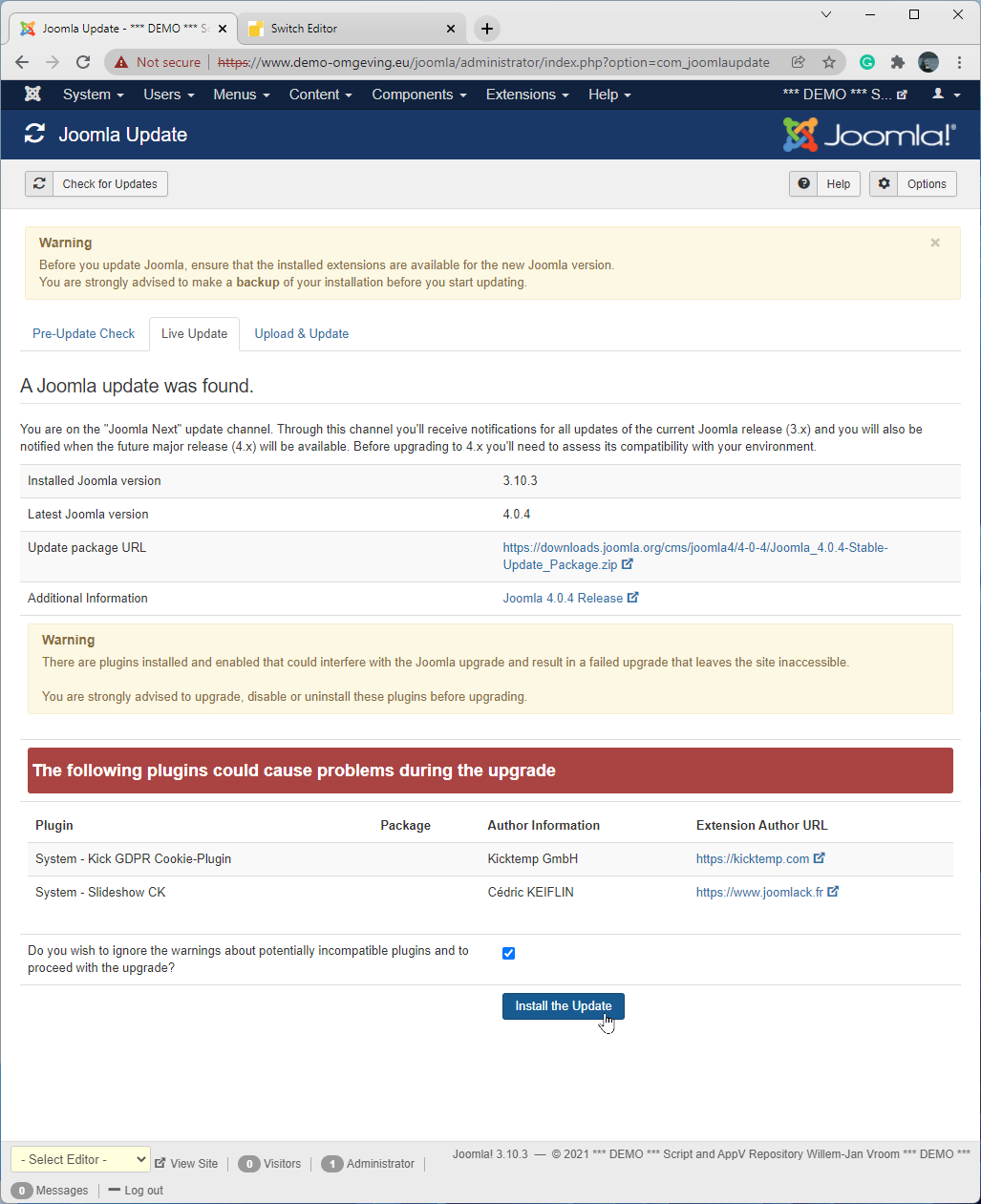Uncheck the ignore plugin warnings checkbox
This screenshot has width=981, height=1204.
(508, 953)
